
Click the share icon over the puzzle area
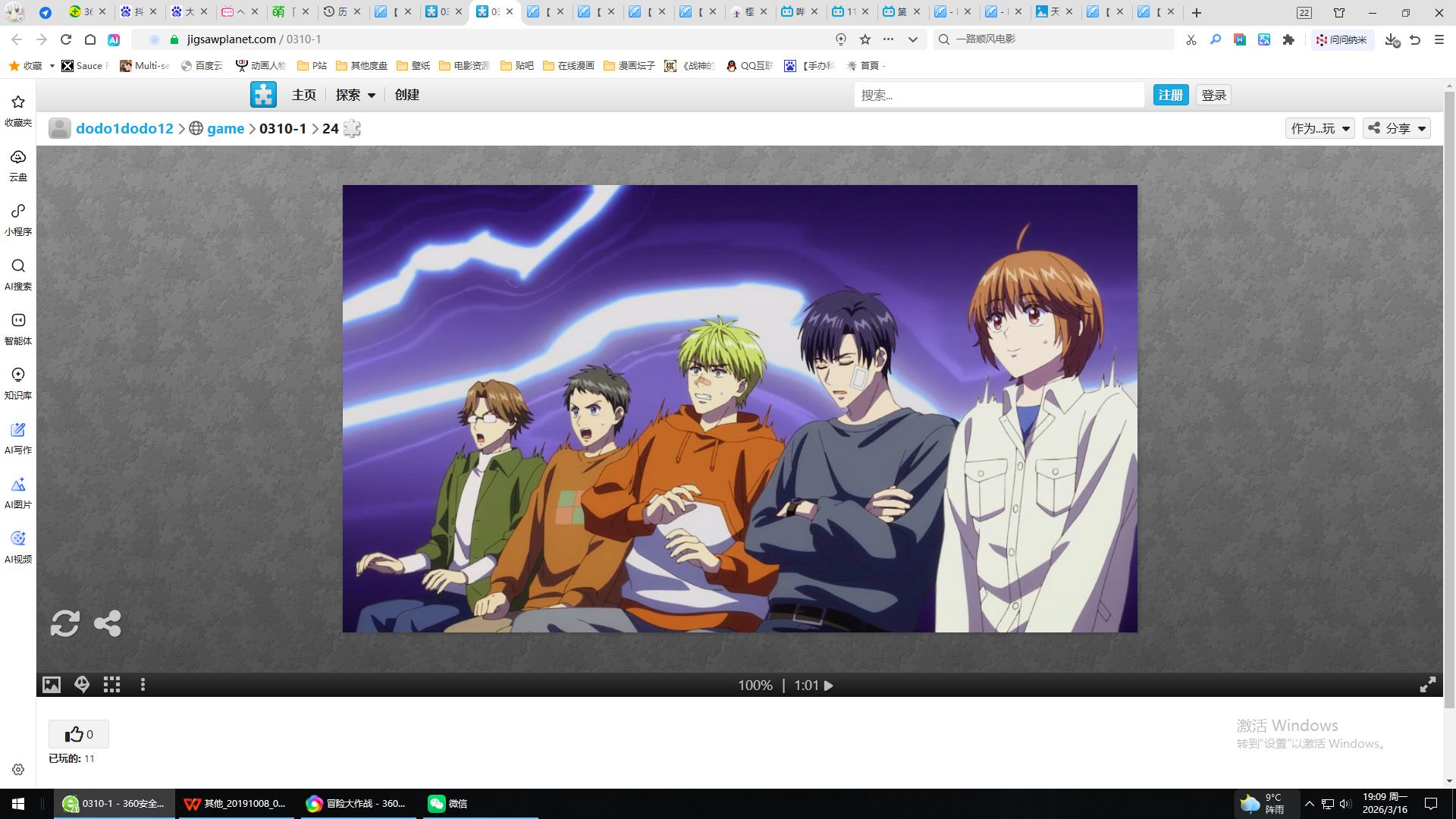point(107,623)
